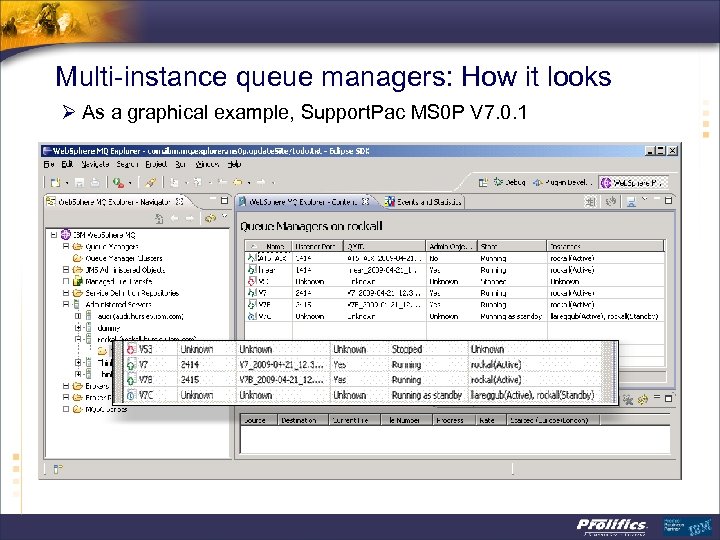Select the Administered Servers tree item
The height and width of the screenshot is (540, 720).
pos(118,304)
